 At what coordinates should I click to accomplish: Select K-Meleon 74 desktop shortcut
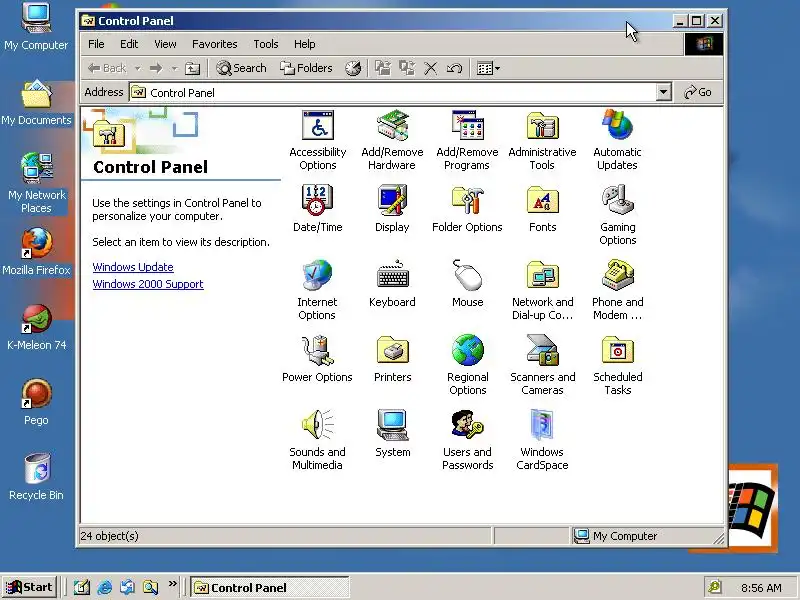point(36,327)
